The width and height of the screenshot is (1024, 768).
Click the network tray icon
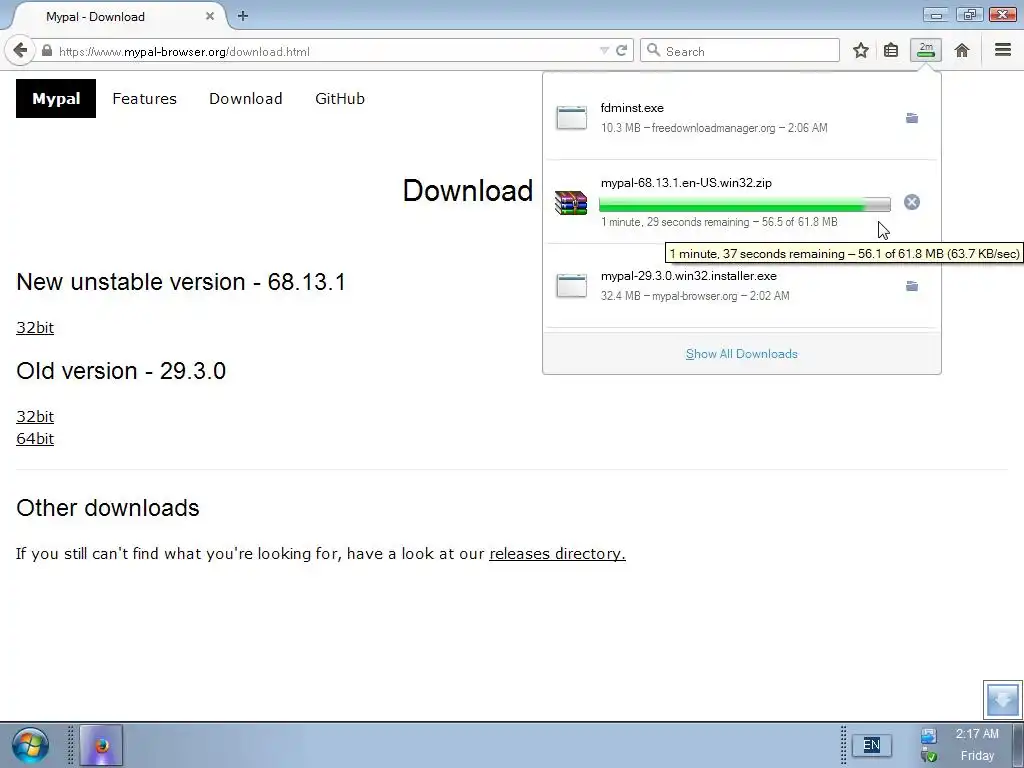click(929, 736)
